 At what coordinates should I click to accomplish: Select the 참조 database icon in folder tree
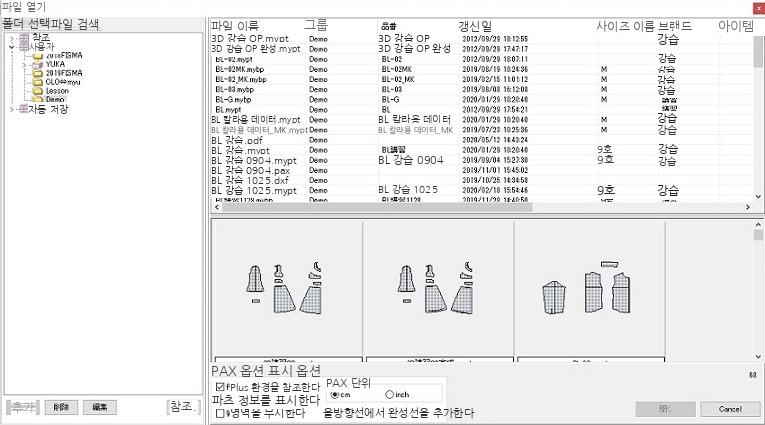tap(24, 38)
